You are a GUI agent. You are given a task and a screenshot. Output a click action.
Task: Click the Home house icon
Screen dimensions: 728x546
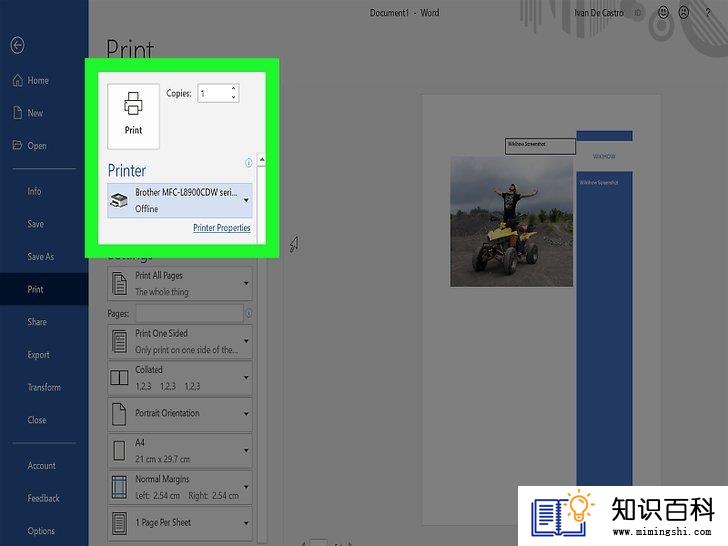tap(17, 80)
